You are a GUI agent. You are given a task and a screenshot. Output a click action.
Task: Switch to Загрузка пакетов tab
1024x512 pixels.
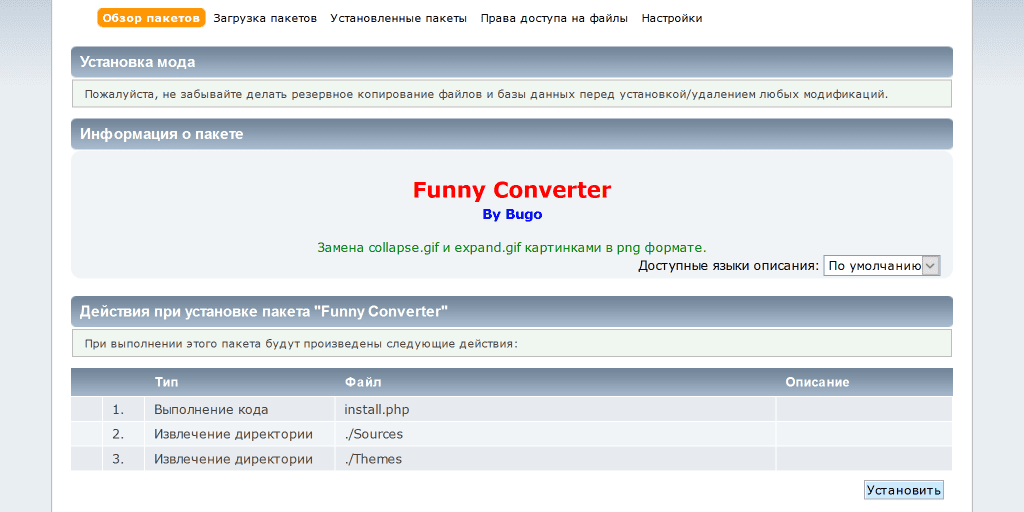tap(265, 18)
